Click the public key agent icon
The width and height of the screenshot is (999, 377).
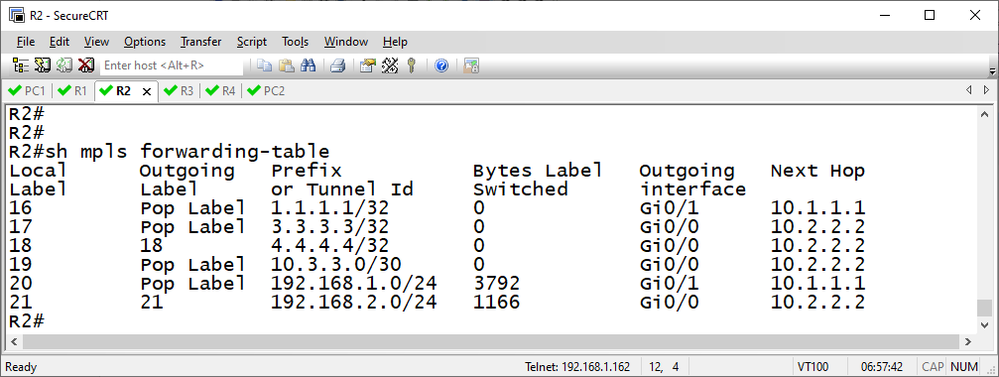tap(411, 65)
